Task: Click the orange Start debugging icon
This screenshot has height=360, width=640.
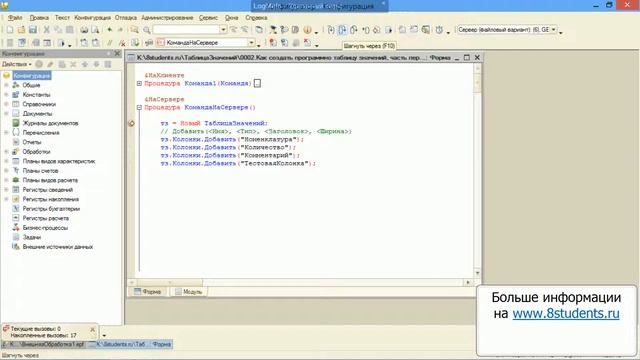Action: pyautogui.click(x=307, y=30)
